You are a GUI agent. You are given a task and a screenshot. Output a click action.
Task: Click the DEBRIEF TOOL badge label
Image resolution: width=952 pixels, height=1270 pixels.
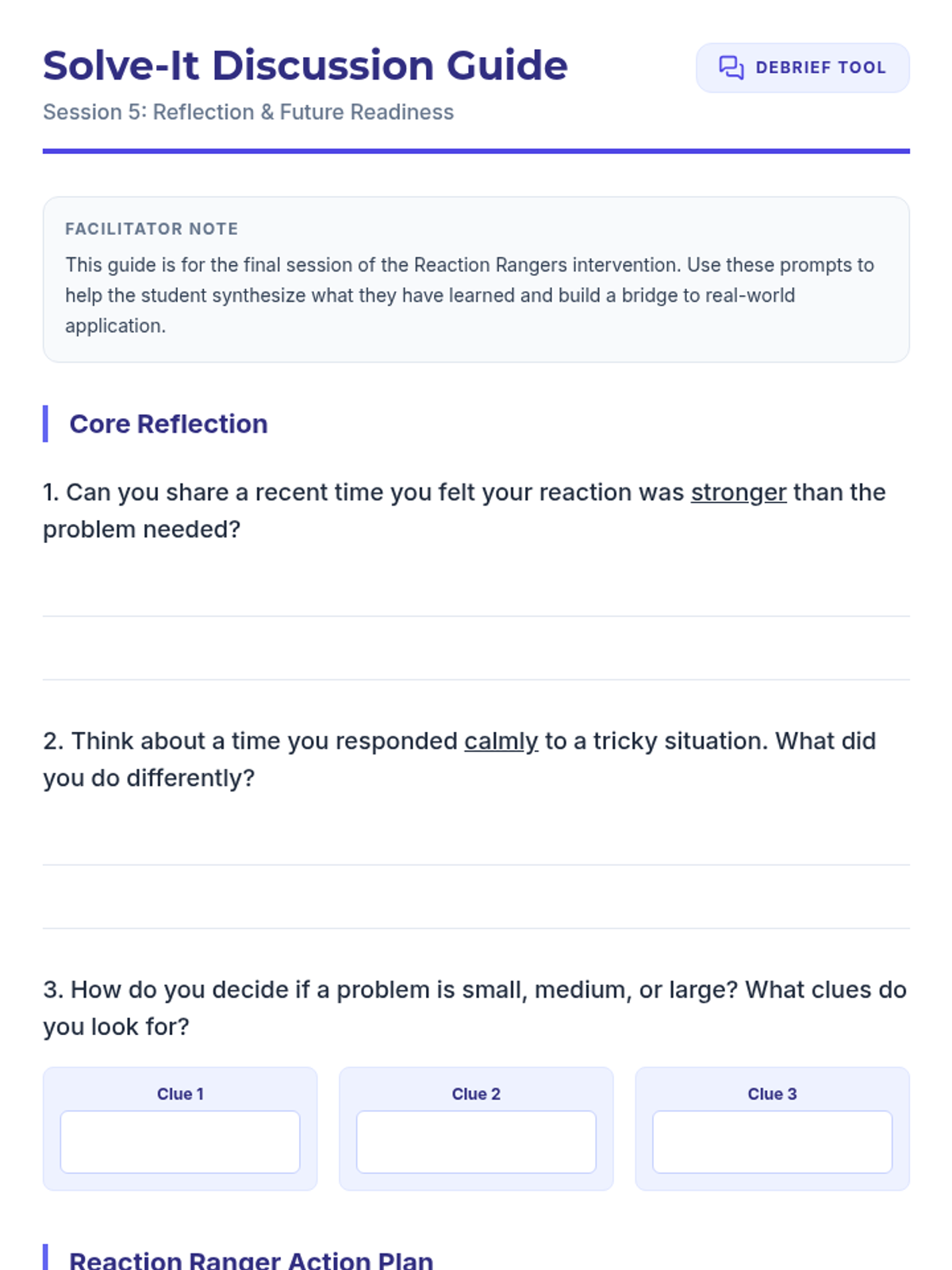pos(820,67)
